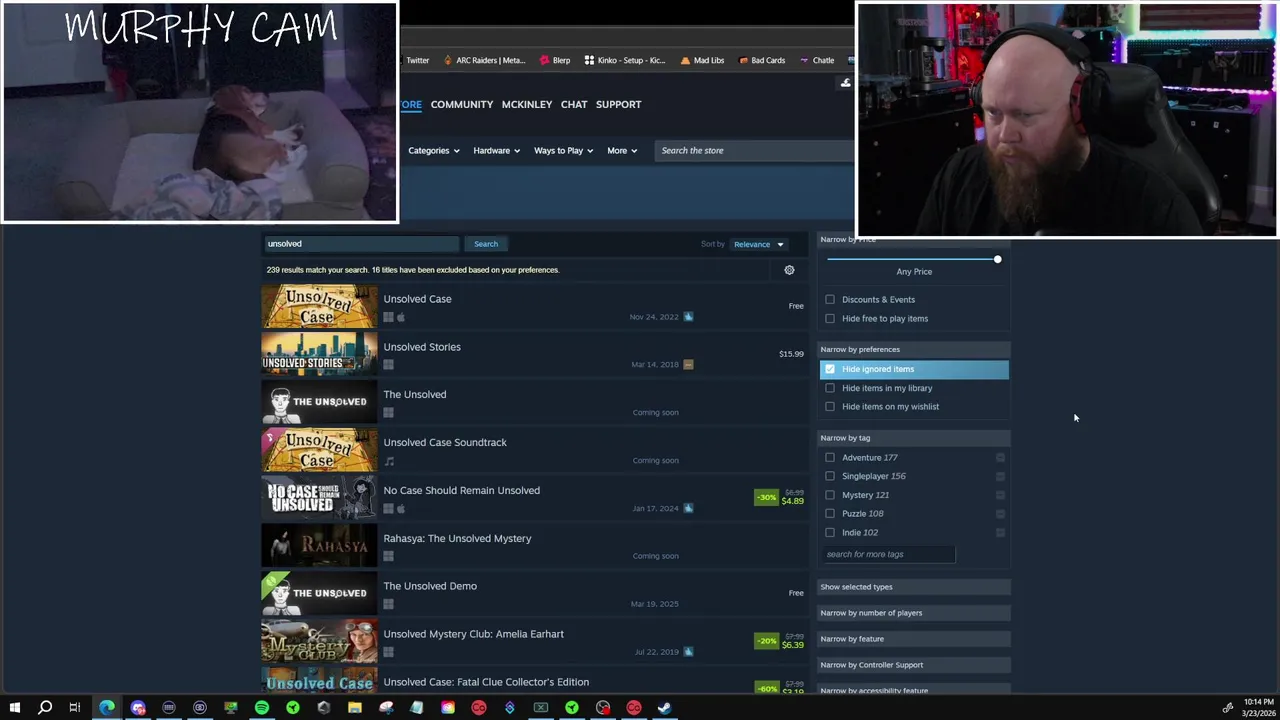Viewport: 1280px width, 720px height.
Task: Click the Steam Deck badge on Amelia Earhart row
Action: [x=688, y=652]
